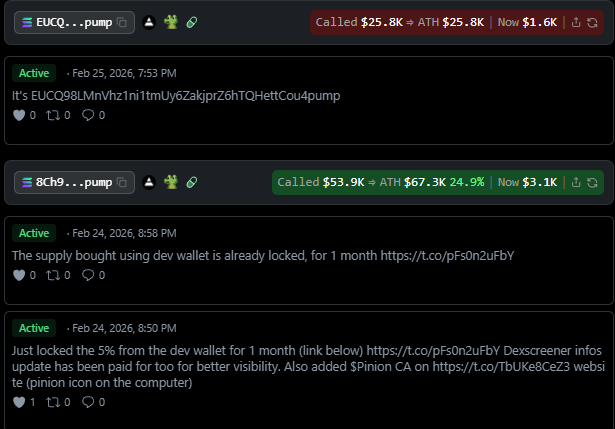Viewport: 615px width, 429px height.
Task: Retweet the Feb 25 7:53 PM post
Action: 53,115
